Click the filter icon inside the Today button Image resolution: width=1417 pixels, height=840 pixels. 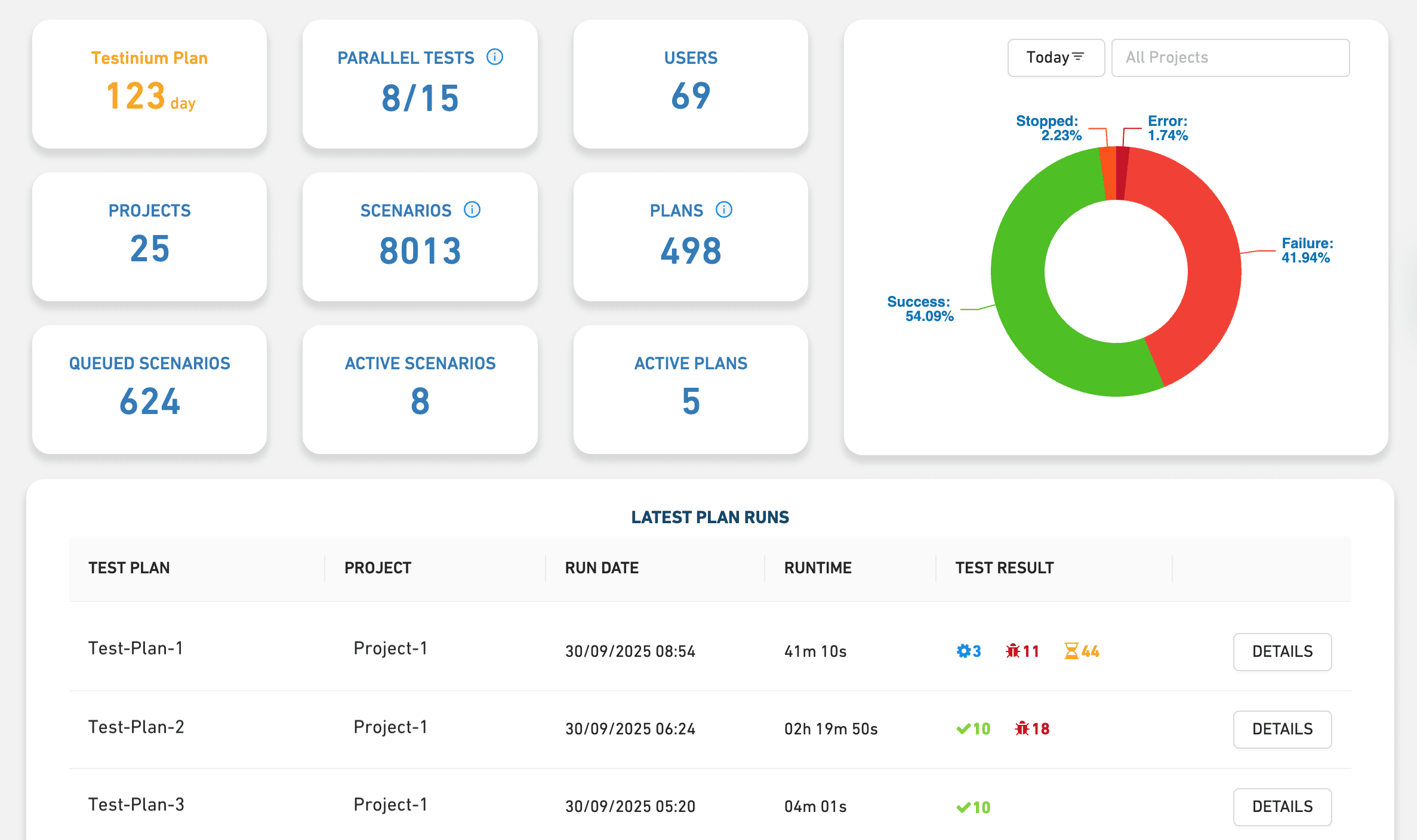click(1078, 55)
